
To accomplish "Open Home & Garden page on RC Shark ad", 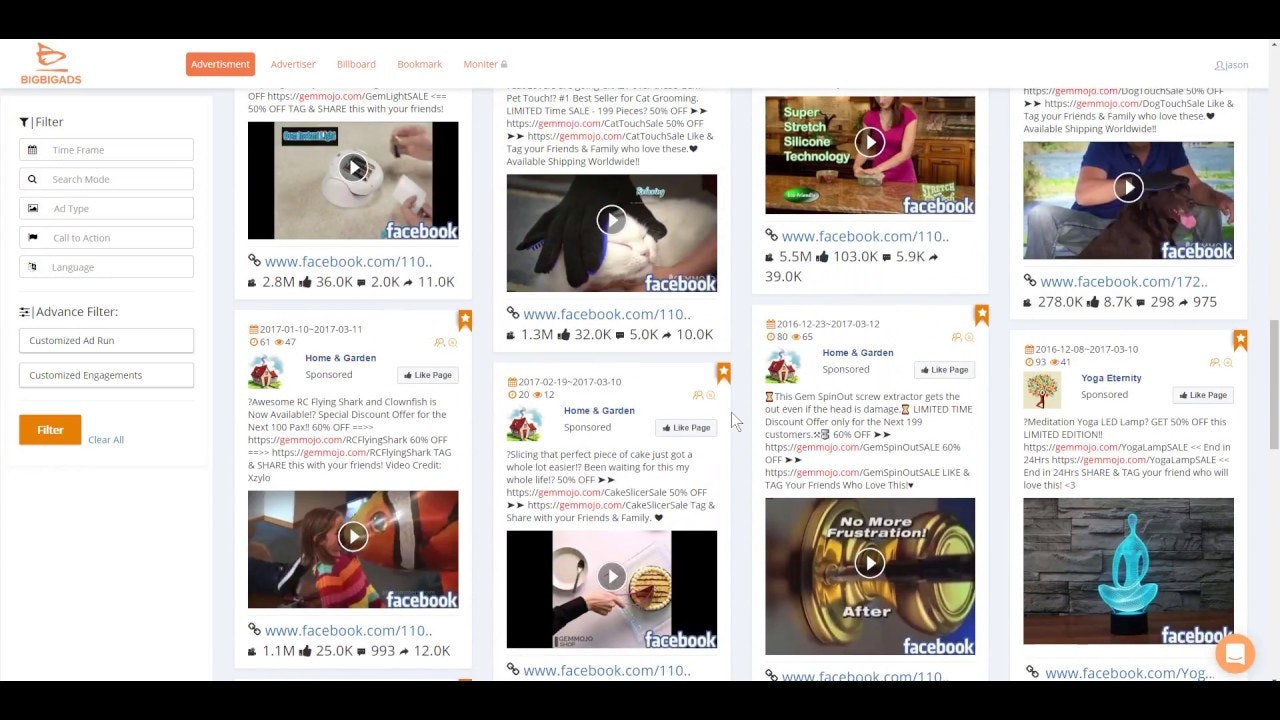I will [x=341, y=358].
